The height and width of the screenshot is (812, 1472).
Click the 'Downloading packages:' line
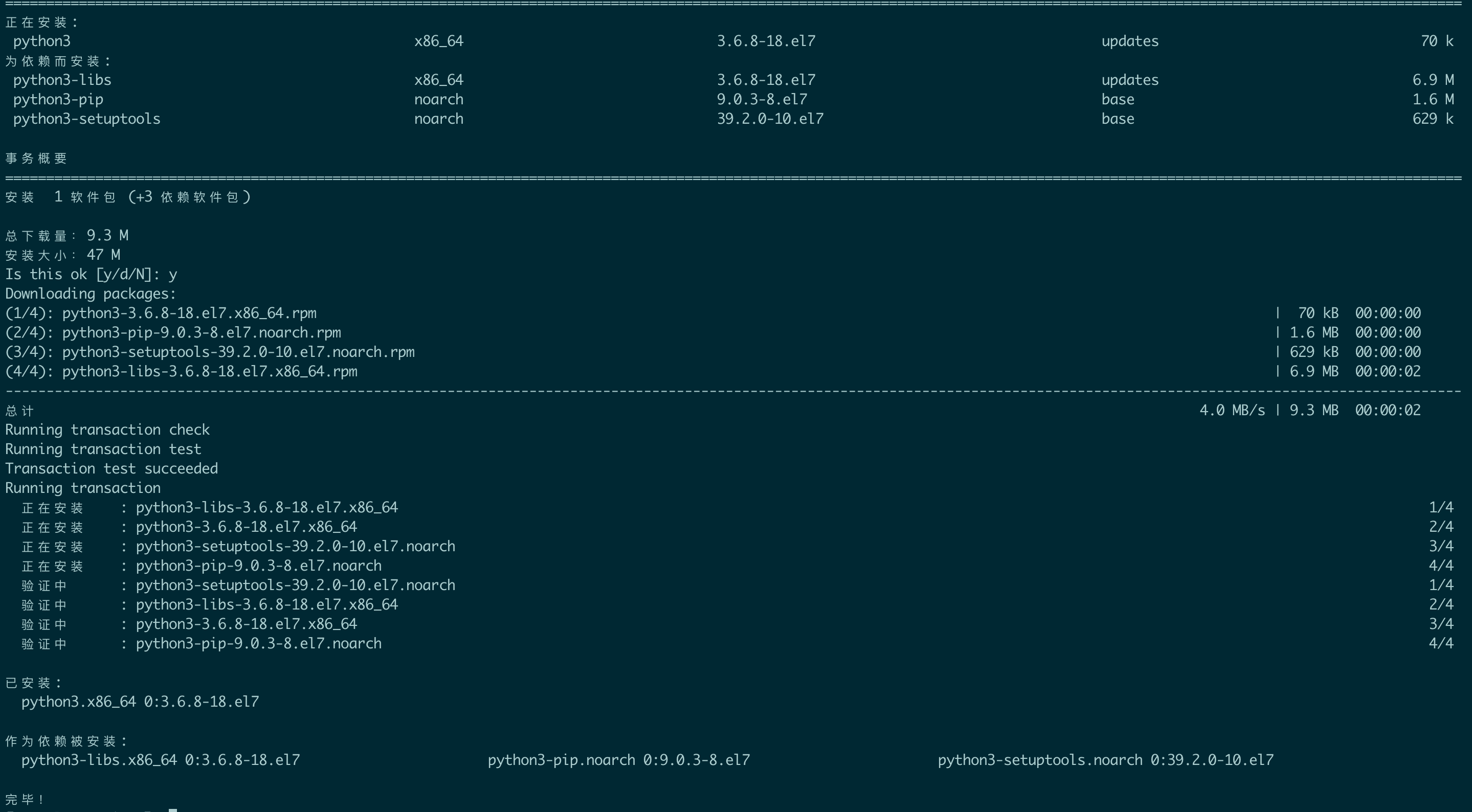click(91, 294)
